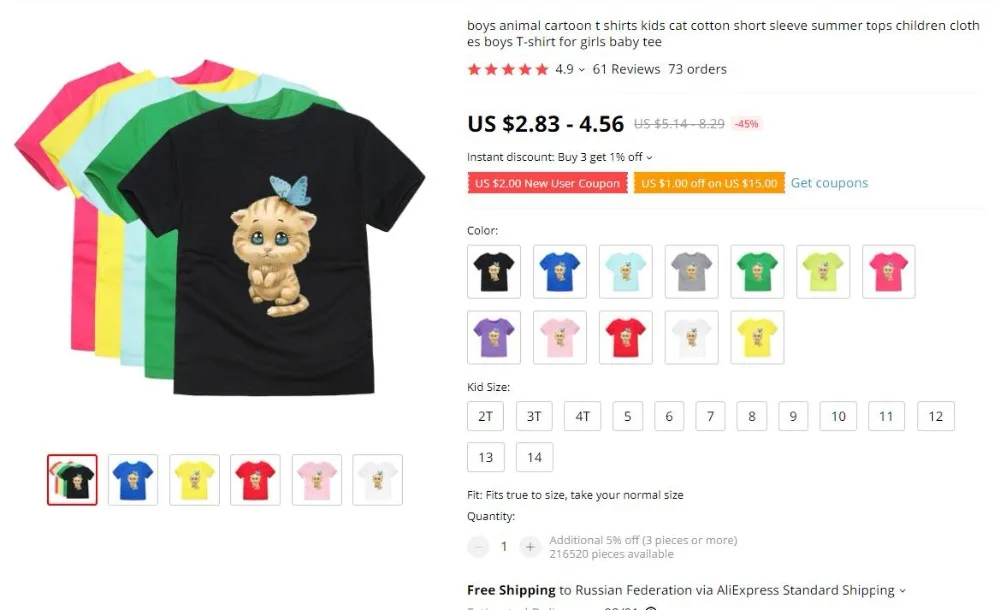
Task: Select the black shirt color swatch
Action: (x=494, y=272)
